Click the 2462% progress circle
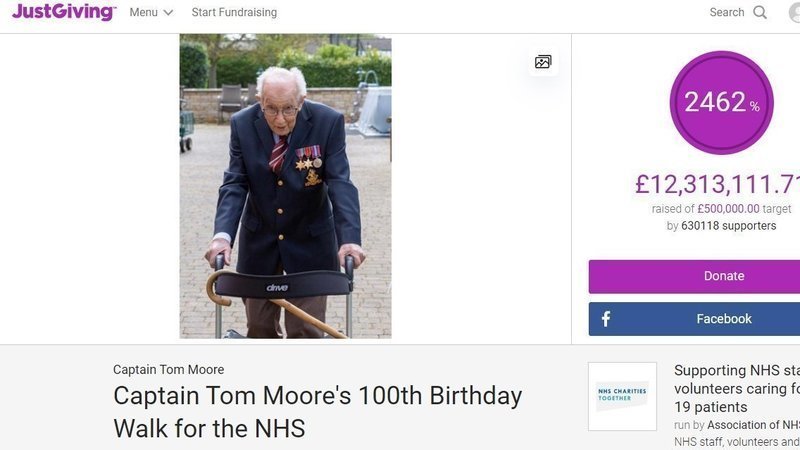800x450 pixels. click(721, 102)
